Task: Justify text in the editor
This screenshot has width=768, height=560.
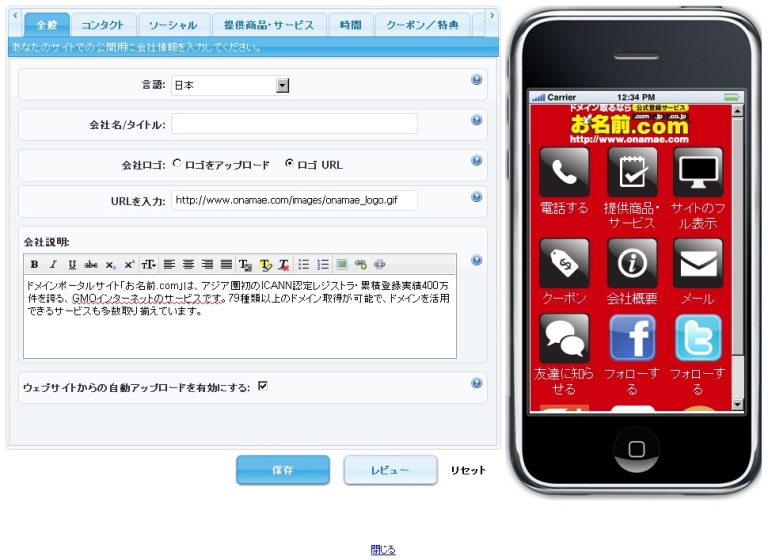Action: click(x=226, y=265)
